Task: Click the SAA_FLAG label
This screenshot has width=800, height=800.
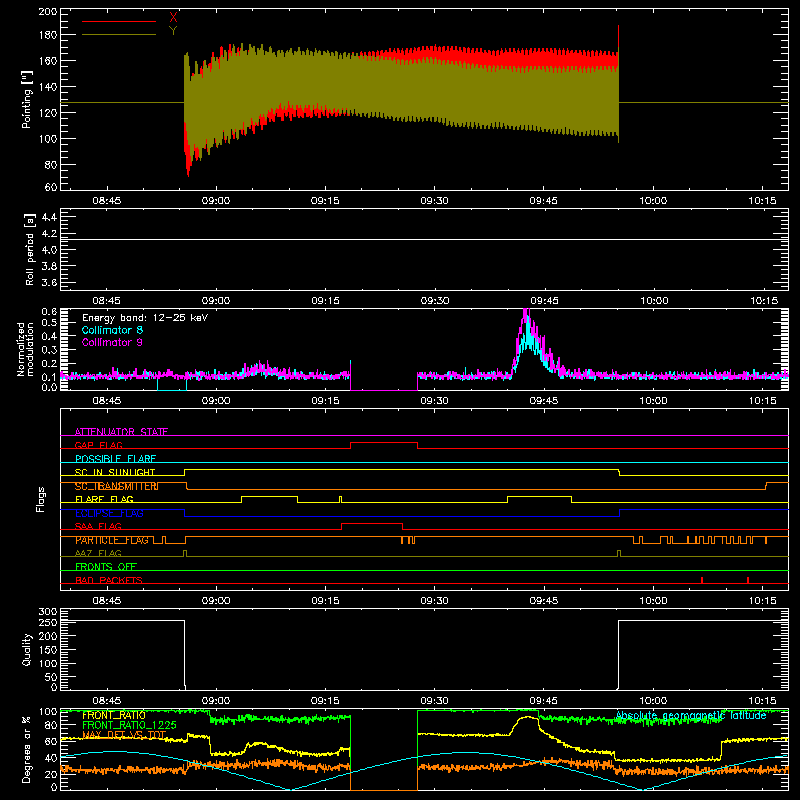Action: [98, 526]
